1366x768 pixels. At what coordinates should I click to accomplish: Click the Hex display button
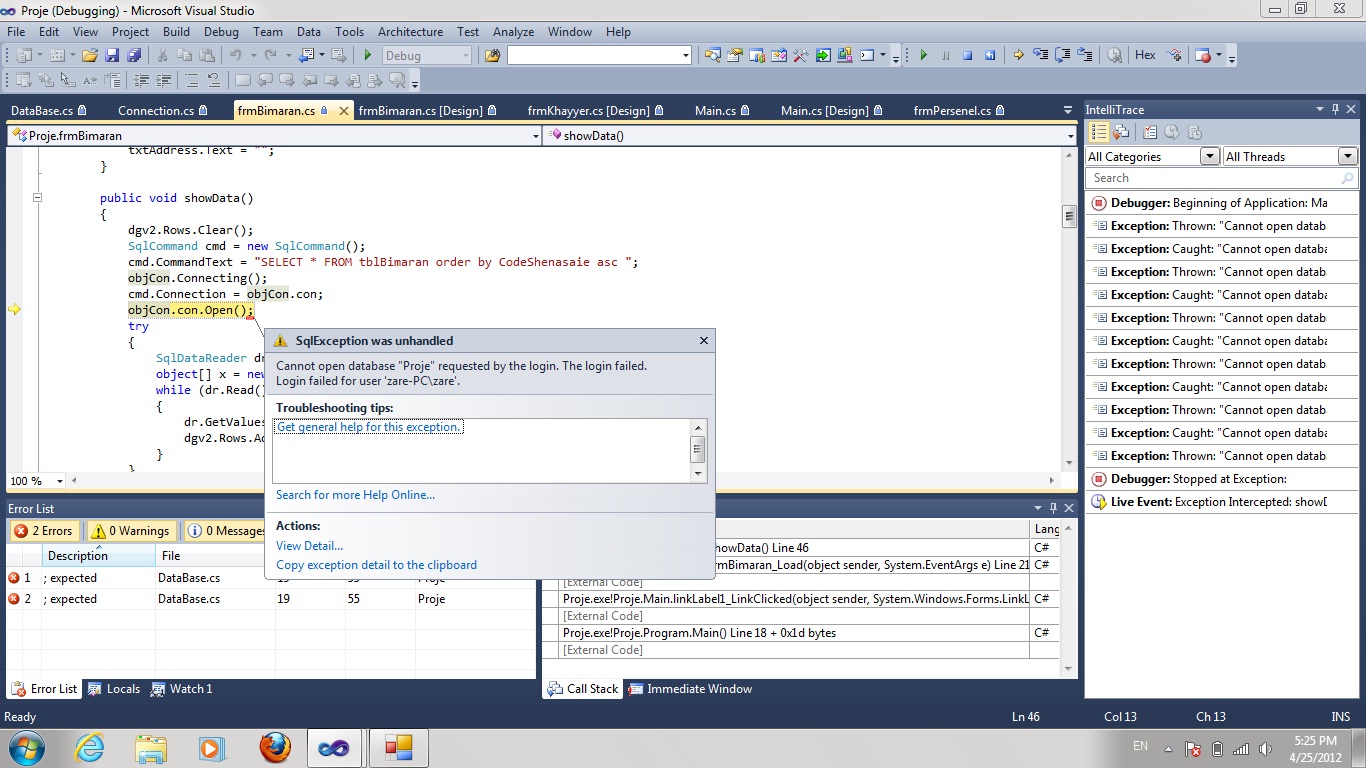click(x=1145, y=56)
